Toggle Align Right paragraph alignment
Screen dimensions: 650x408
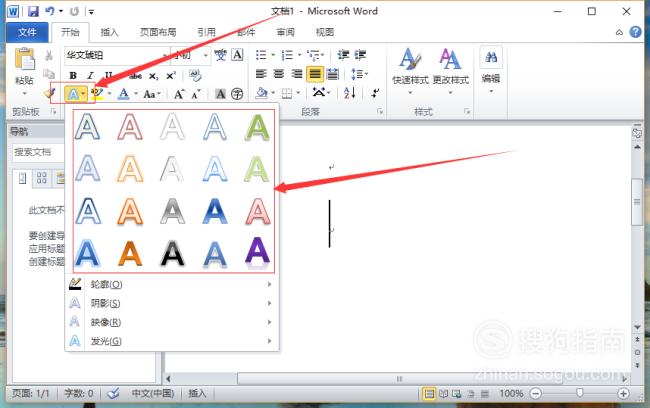(297, 74)
